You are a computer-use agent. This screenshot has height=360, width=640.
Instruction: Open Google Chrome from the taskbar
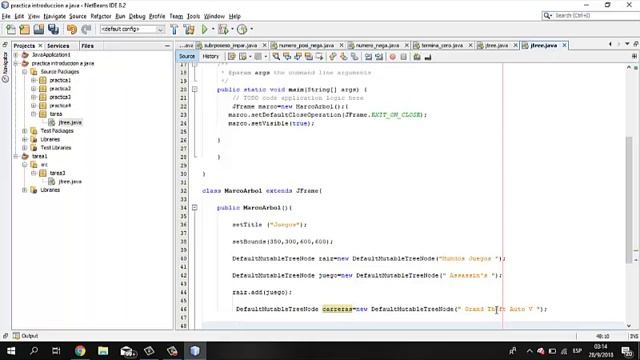click(80, 351)
